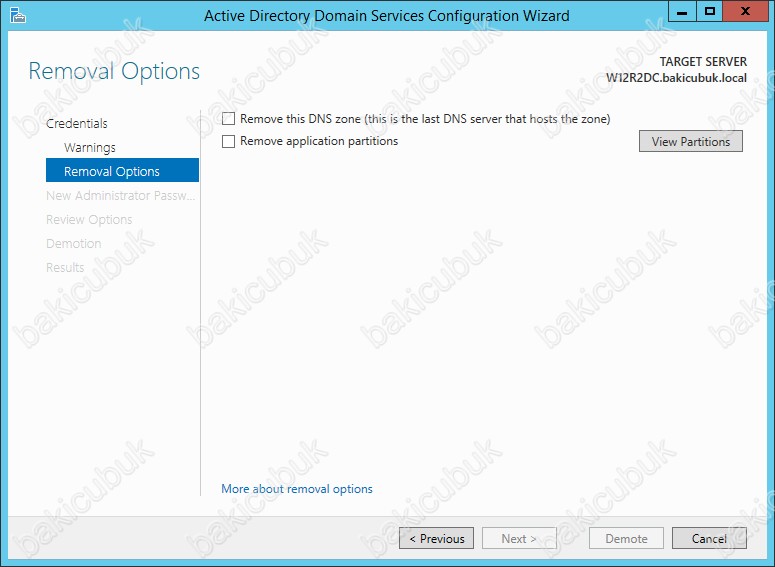Click the Removal Options page heading

(x=114, y=71)
